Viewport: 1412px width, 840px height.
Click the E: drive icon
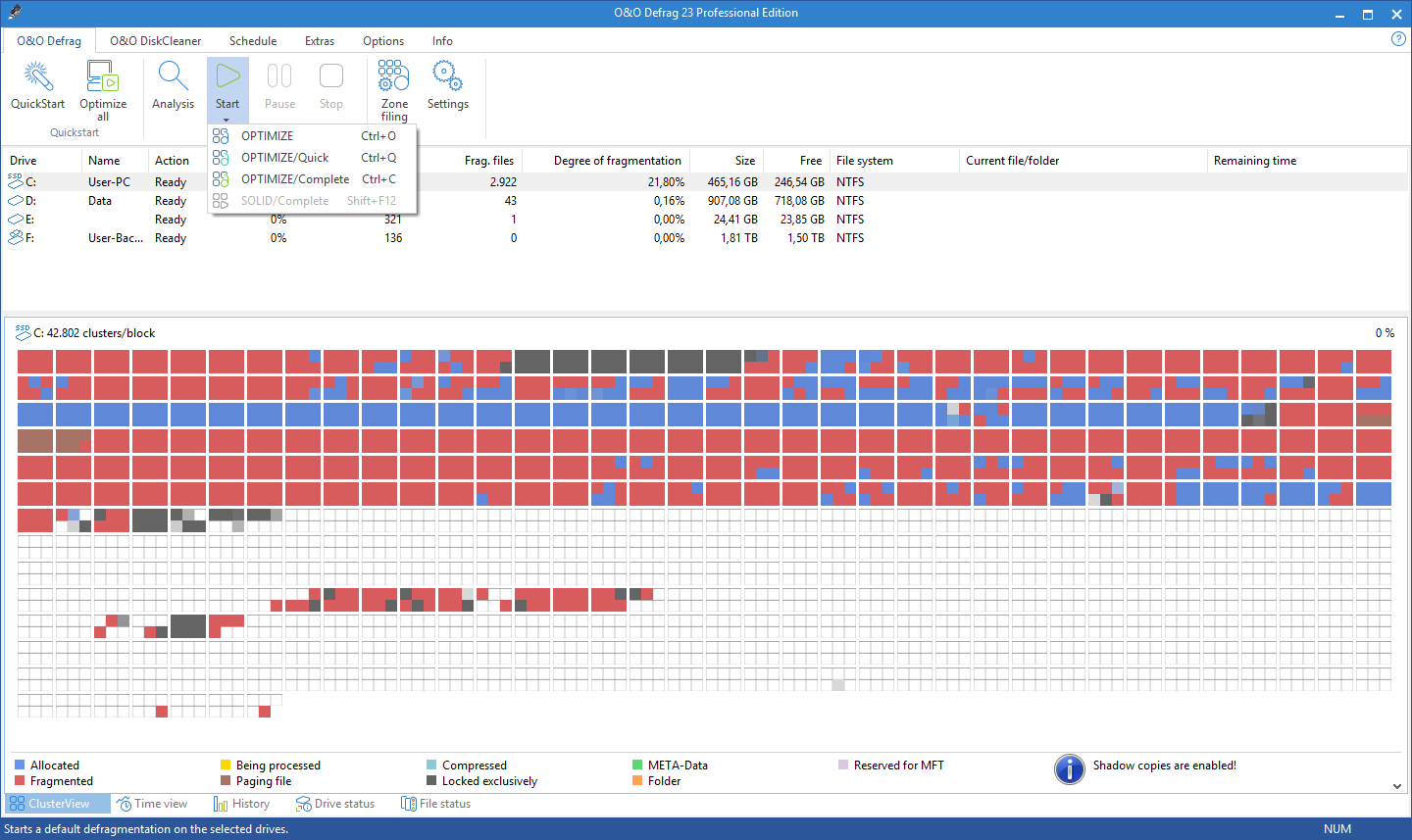pos(15,219)
